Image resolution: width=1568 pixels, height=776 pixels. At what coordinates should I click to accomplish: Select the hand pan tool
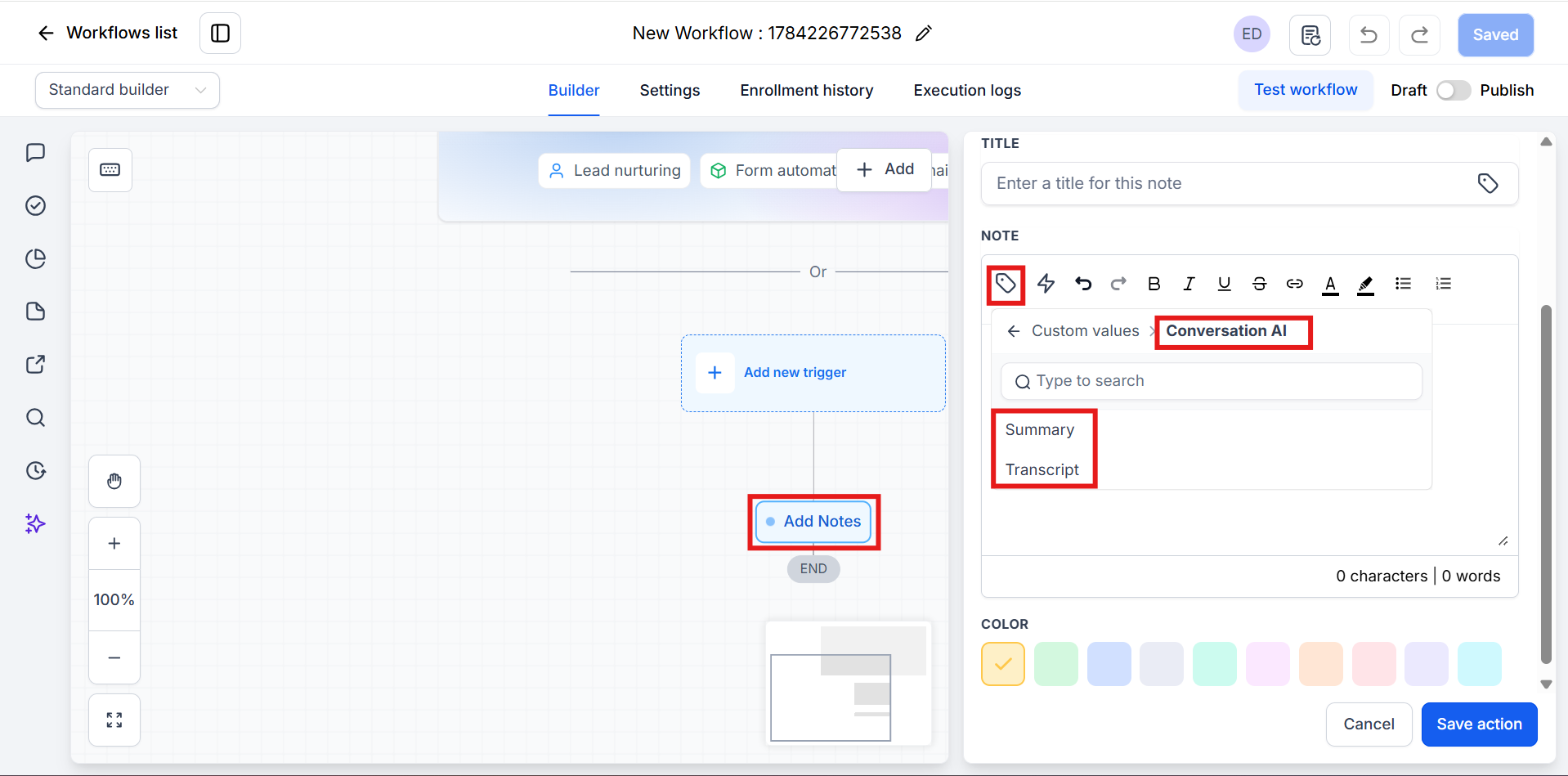pos(114,481)
